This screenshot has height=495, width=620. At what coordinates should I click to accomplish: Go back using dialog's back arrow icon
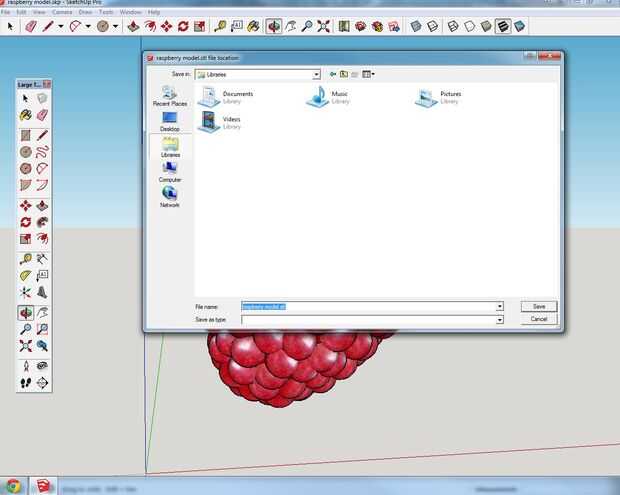click(x=333, y=74)
